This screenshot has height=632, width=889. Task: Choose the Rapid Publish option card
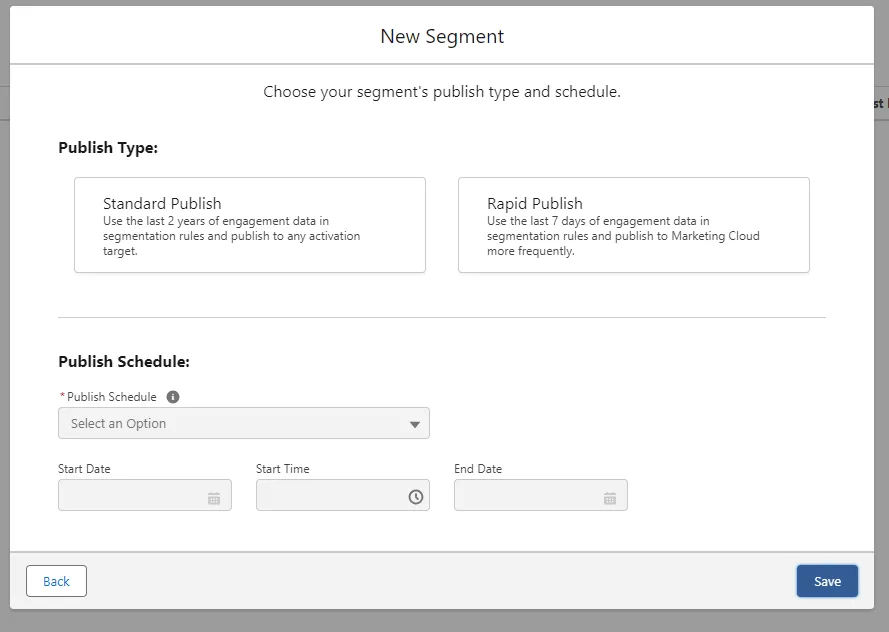(633, 225)
